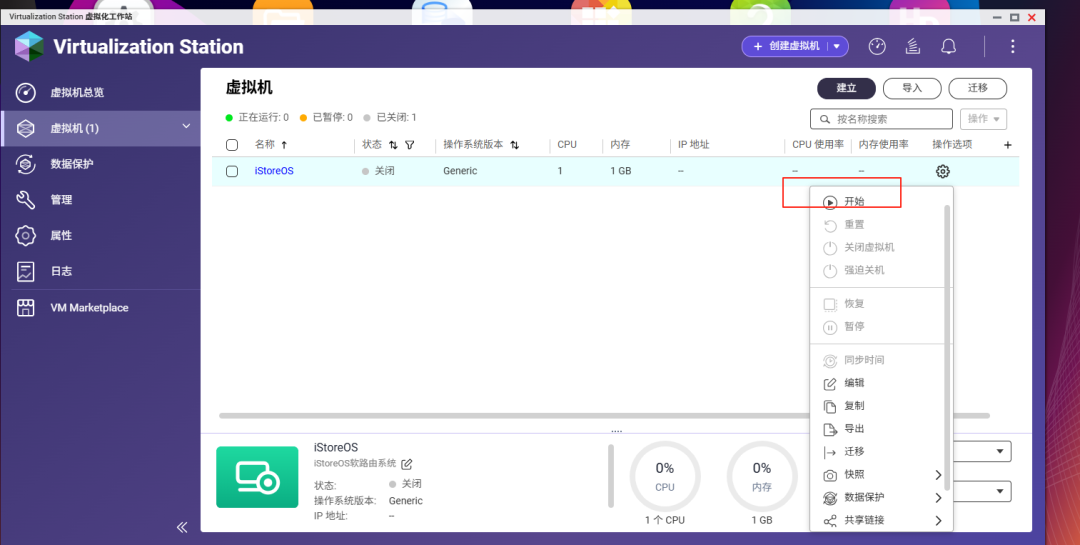This screenshot has width=1080, height=545.
Task: Open the upper dropdown in bottom-right panel
Action: [x=982, y=451]
